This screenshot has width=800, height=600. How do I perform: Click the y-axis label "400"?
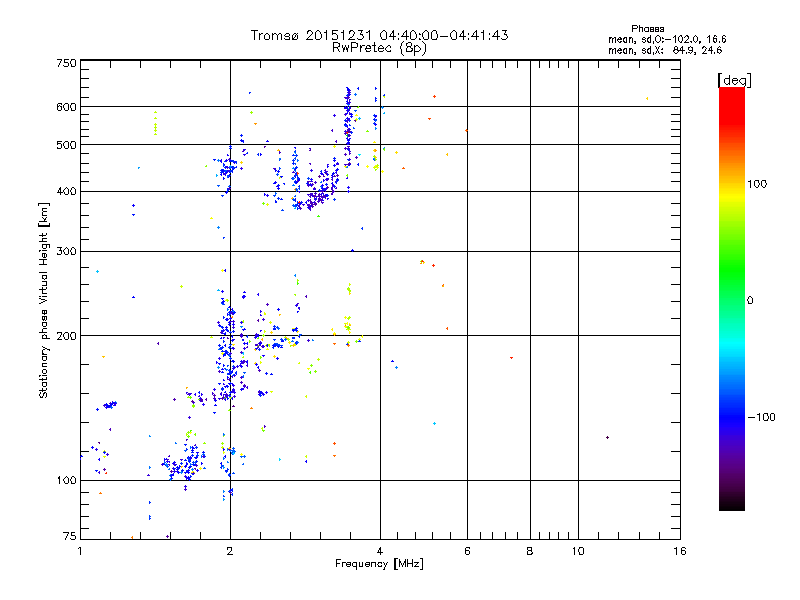pos(67,192)
